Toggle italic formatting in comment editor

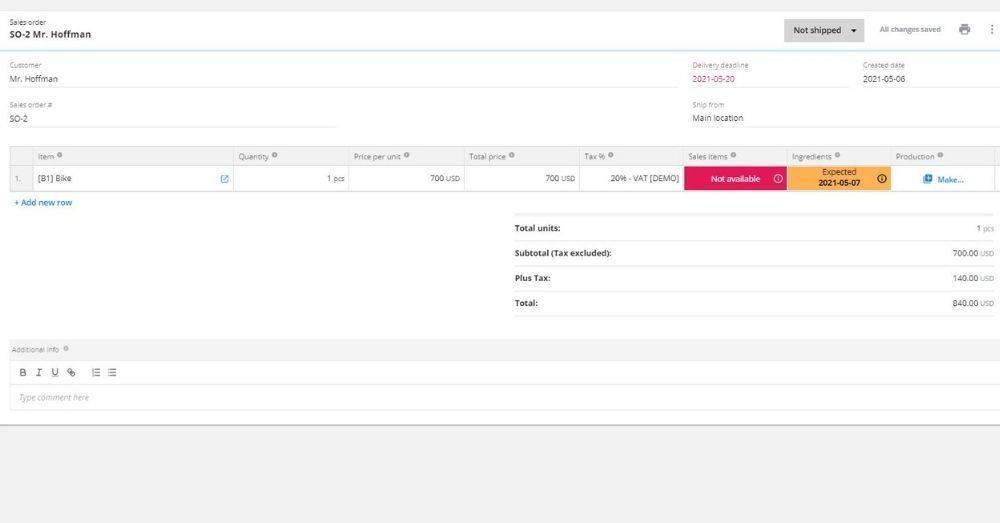click(39, 372)
